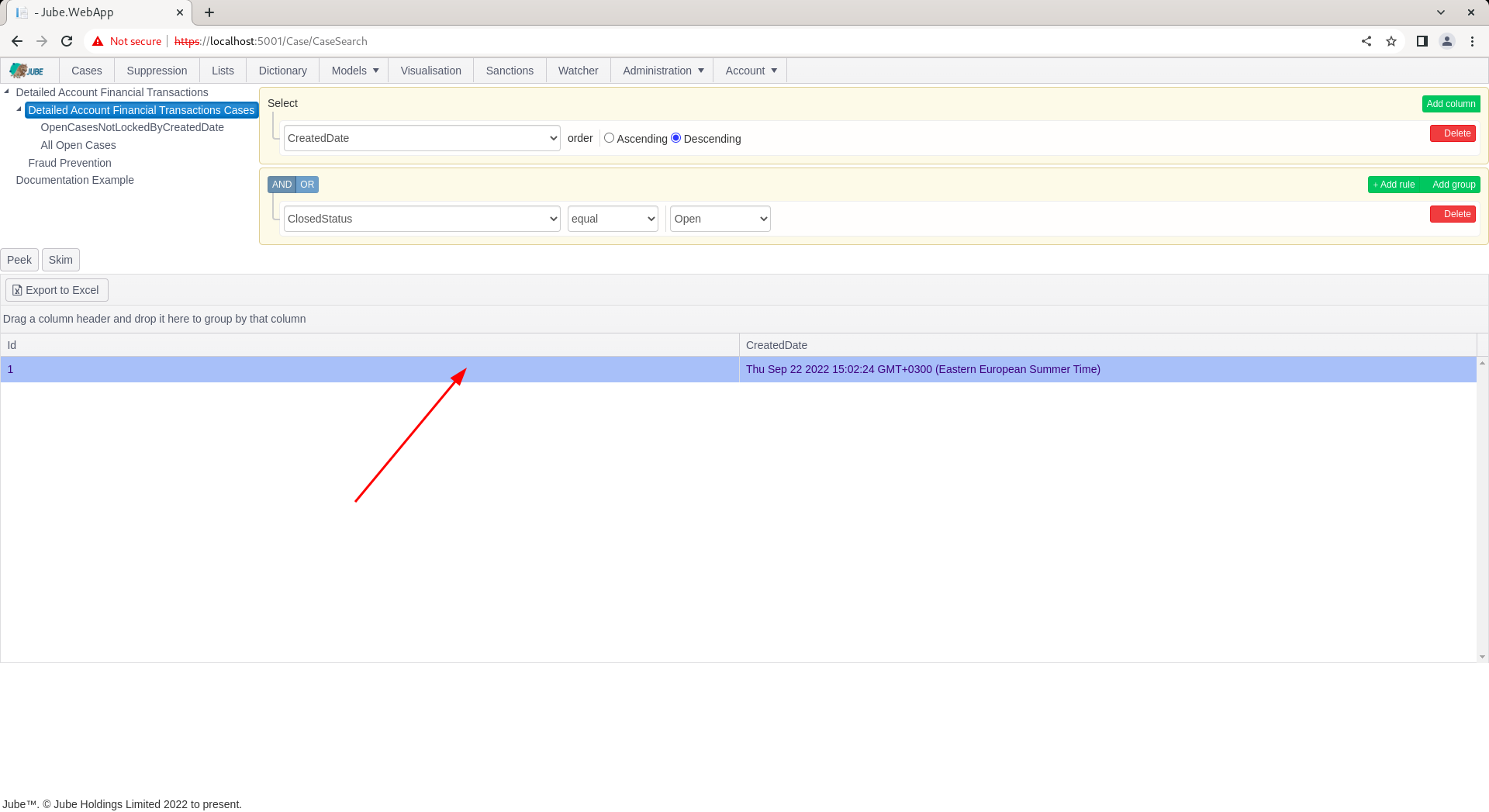Open the Watcher menu
The width and height of the screenshot is (1489, 812).
578,71
